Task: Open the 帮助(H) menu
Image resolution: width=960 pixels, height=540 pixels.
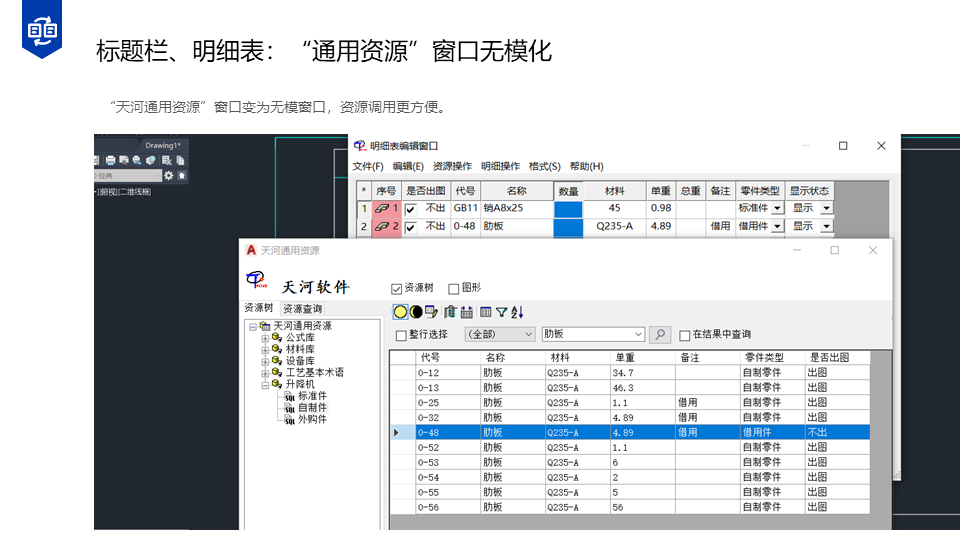Action: (587, 167)
